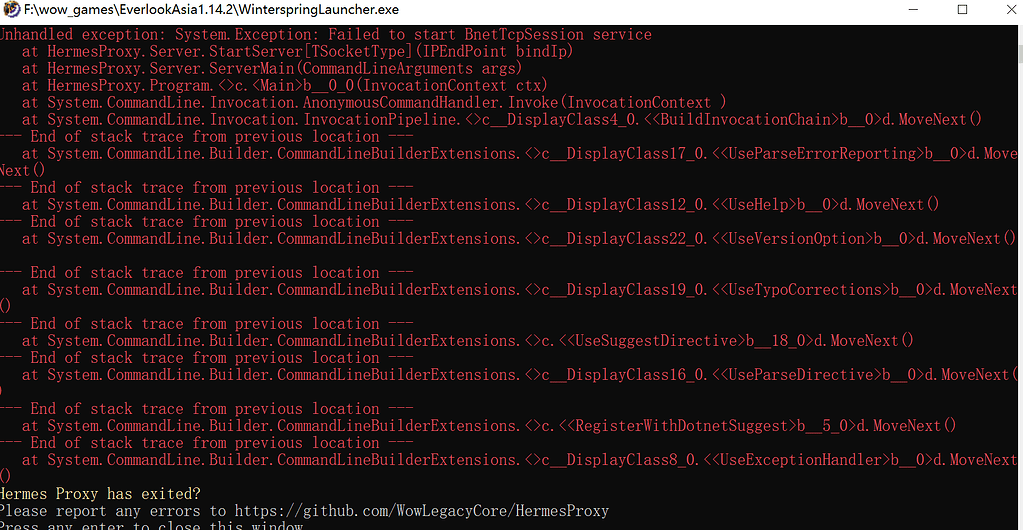Screen dimensions: 1023x530
Task: Click the WinterspringLauncher icon in title bar
Action: pyautogui.click(x=11, y=10)
